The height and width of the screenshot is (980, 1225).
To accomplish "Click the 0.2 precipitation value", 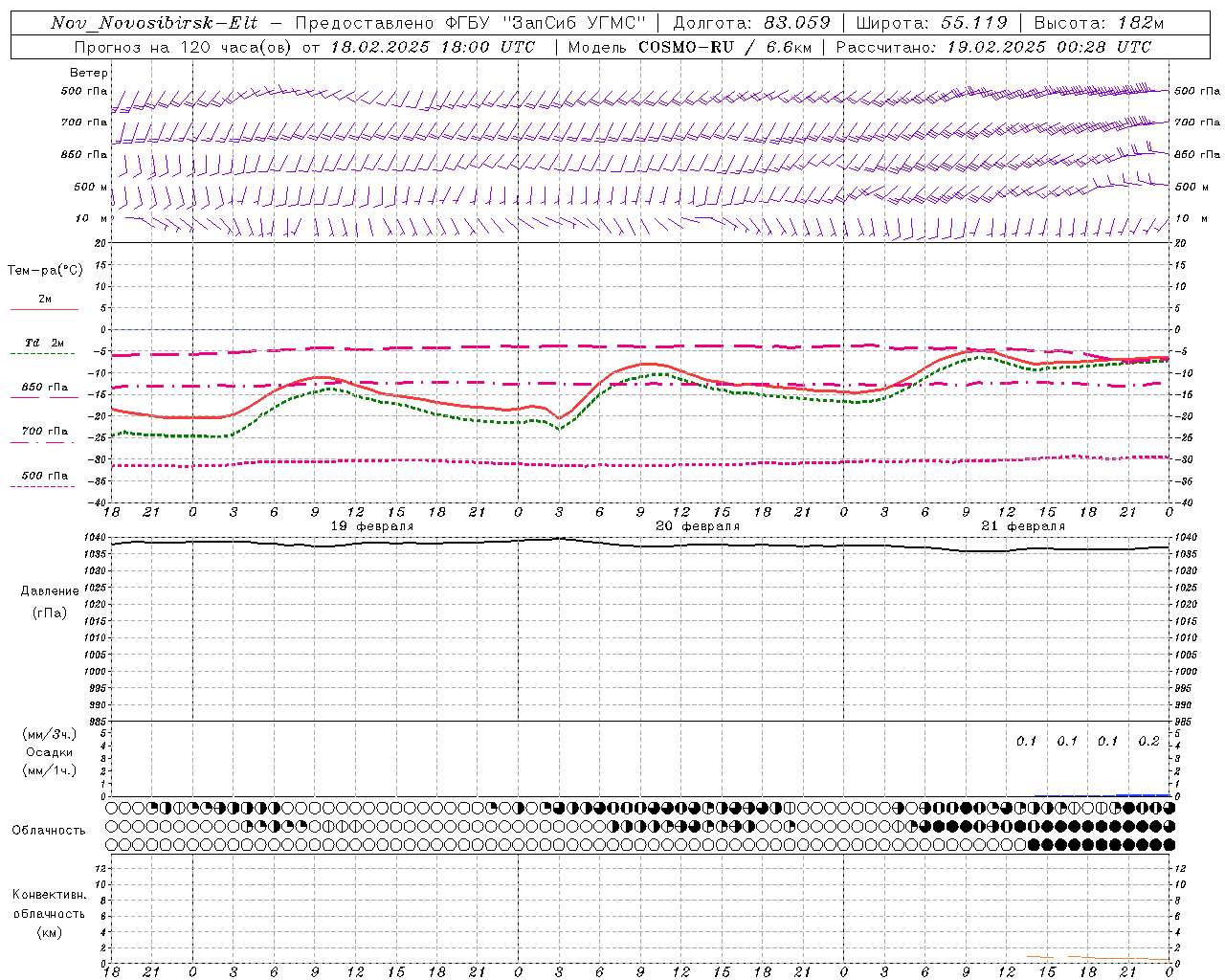I will coord(1148,741).
